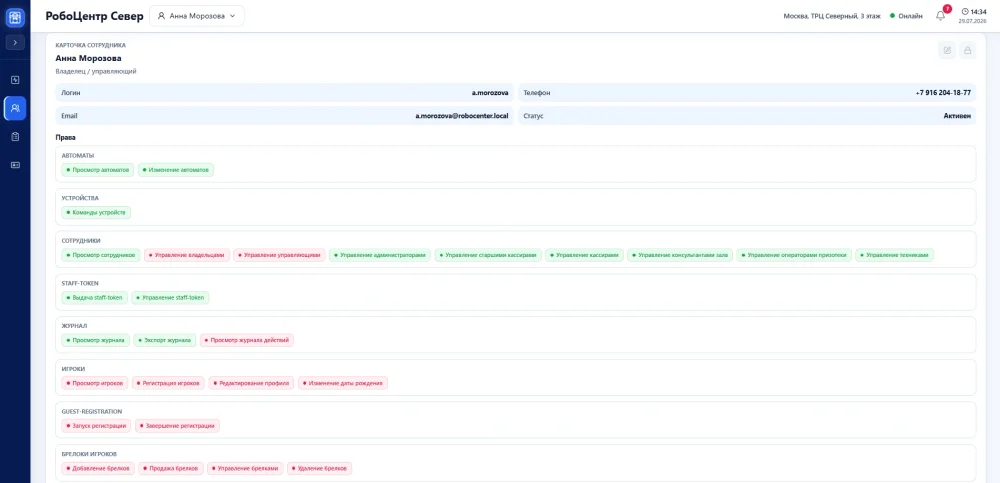1000x483 pixels.
Task: Click the Завершение регистрации permission chip
Action: [177, 426]
